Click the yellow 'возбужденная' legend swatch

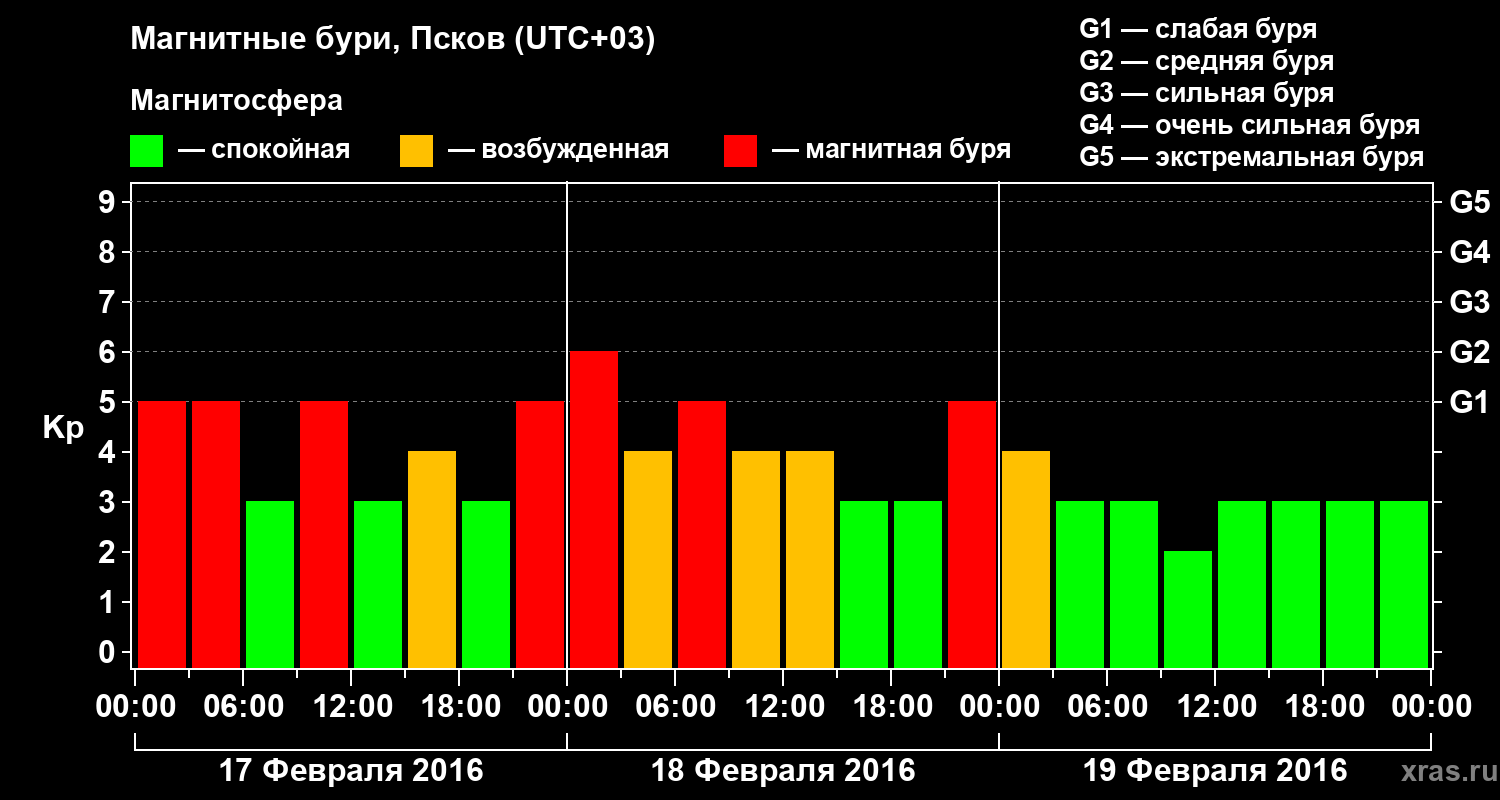416,151
